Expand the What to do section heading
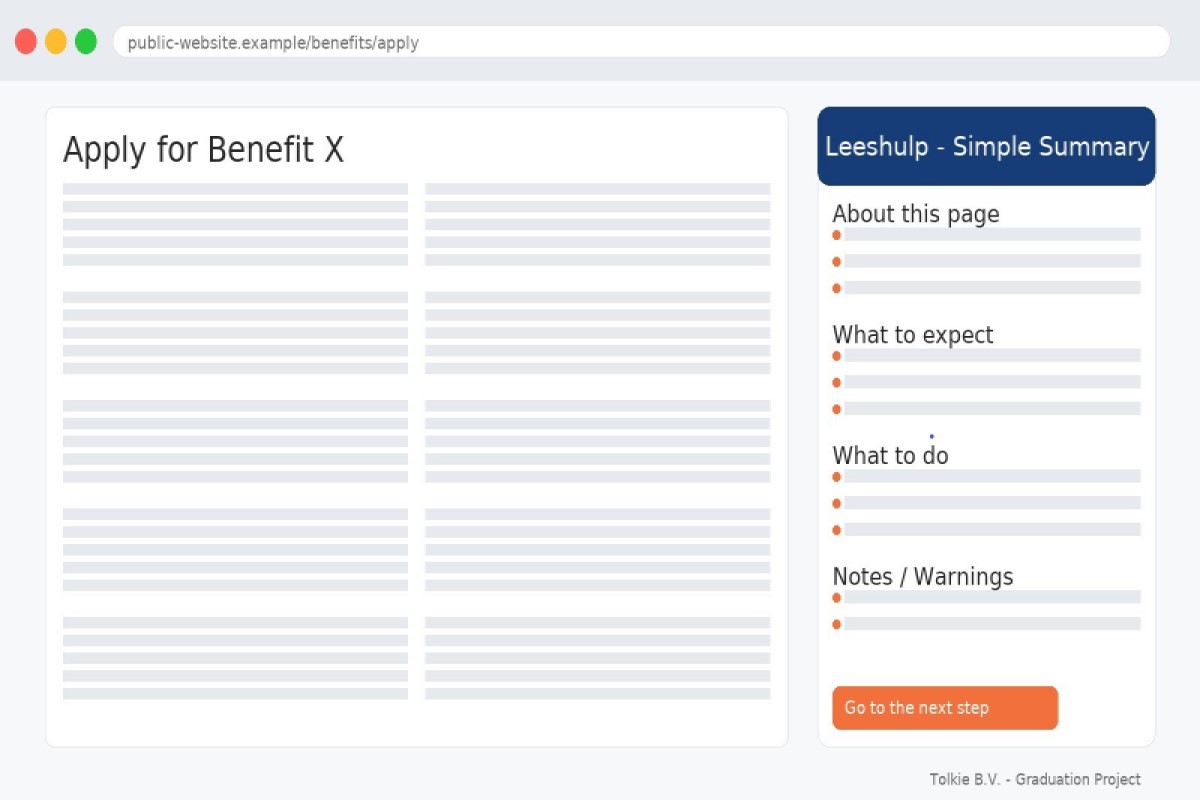 [890, 456]
